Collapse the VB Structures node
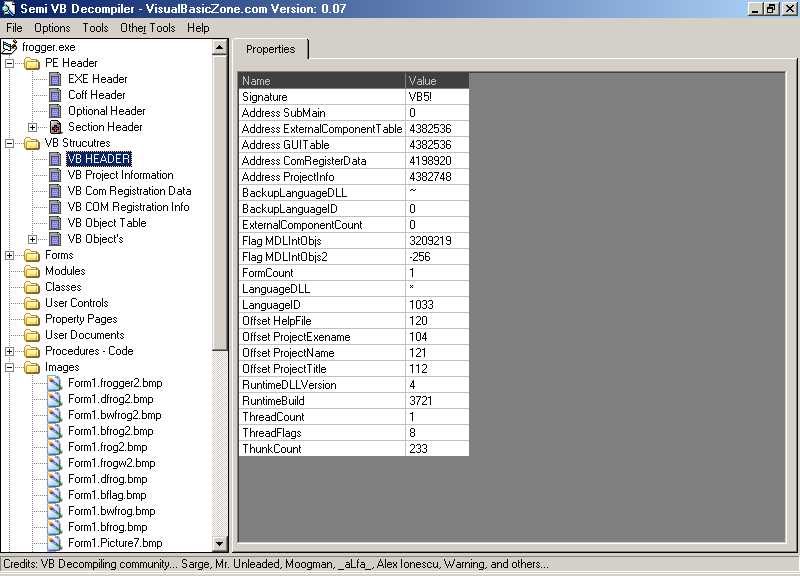The height and width of the screenshot is (576, 800). click(8, 142)
